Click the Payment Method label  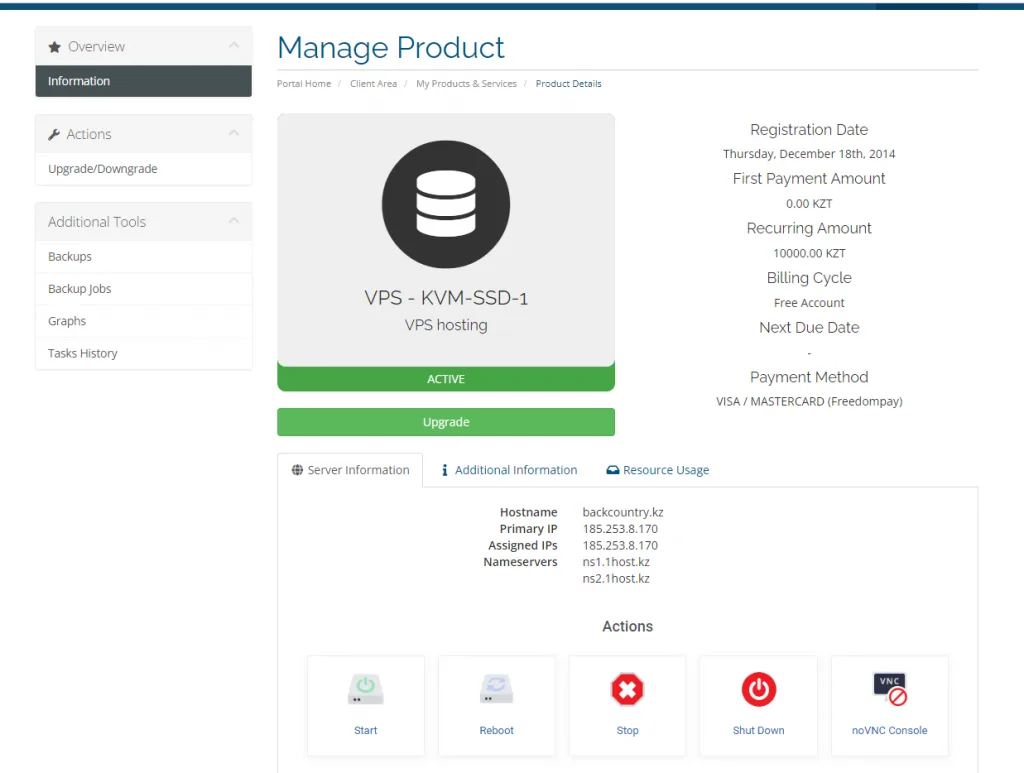(x=809, y=377)
